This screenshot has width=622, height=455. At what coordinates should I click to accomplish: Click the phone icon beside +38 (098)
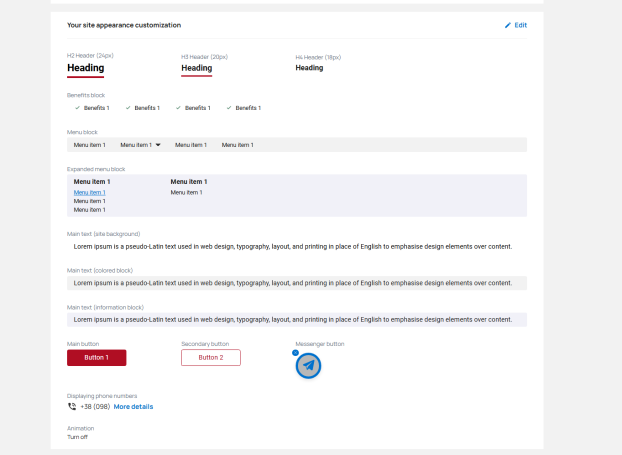[x=72, y=407]
